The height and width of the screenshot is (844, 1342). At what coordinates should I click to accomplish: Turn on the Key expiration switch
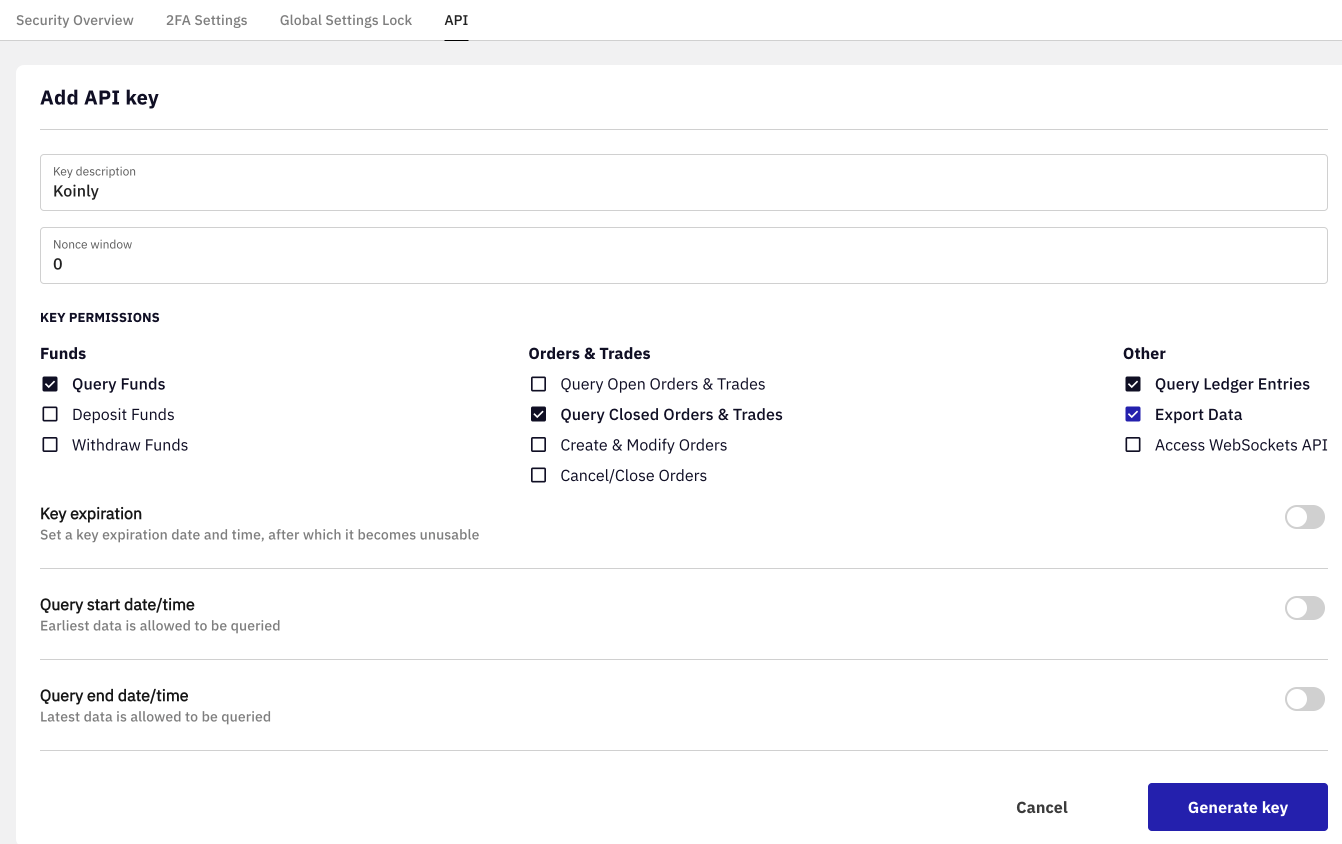[x=1305, y=517]
